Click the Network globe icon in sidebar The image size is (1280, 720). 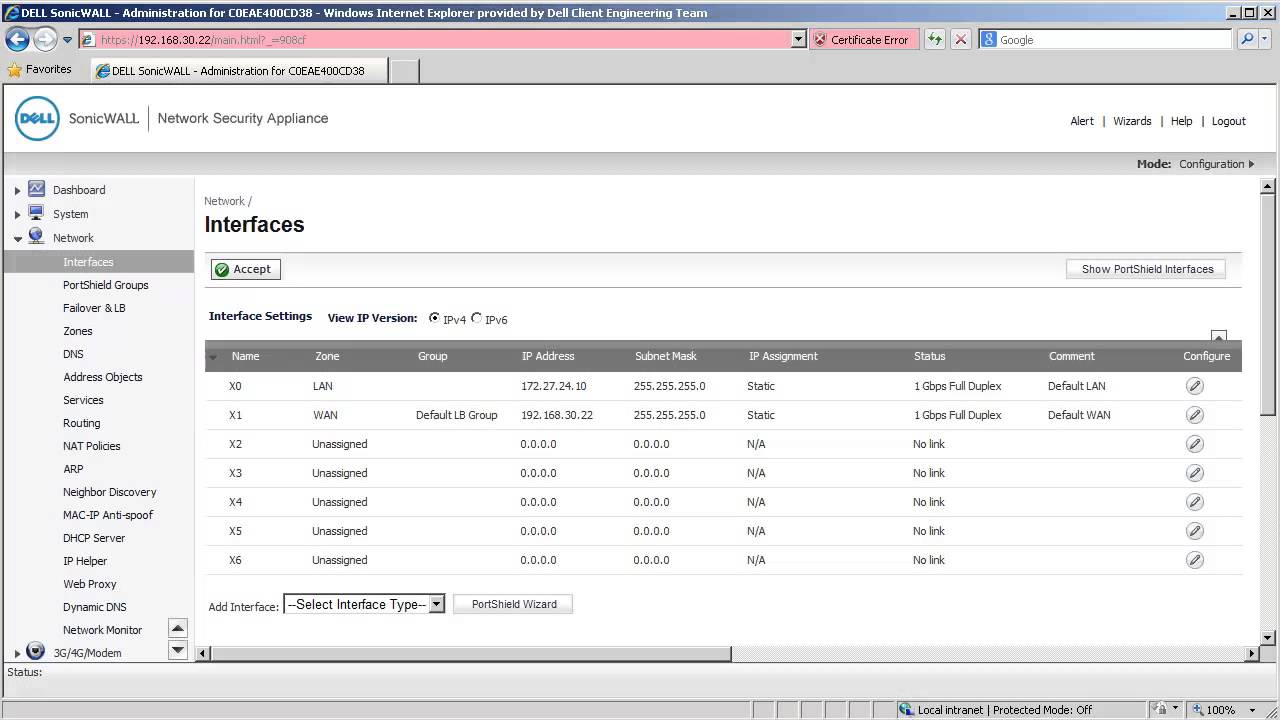(x=36, y=237)
